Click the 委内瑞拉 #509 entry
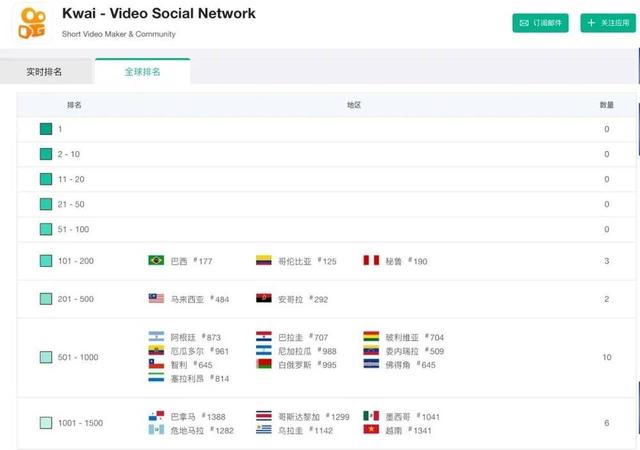 (415, 351)
